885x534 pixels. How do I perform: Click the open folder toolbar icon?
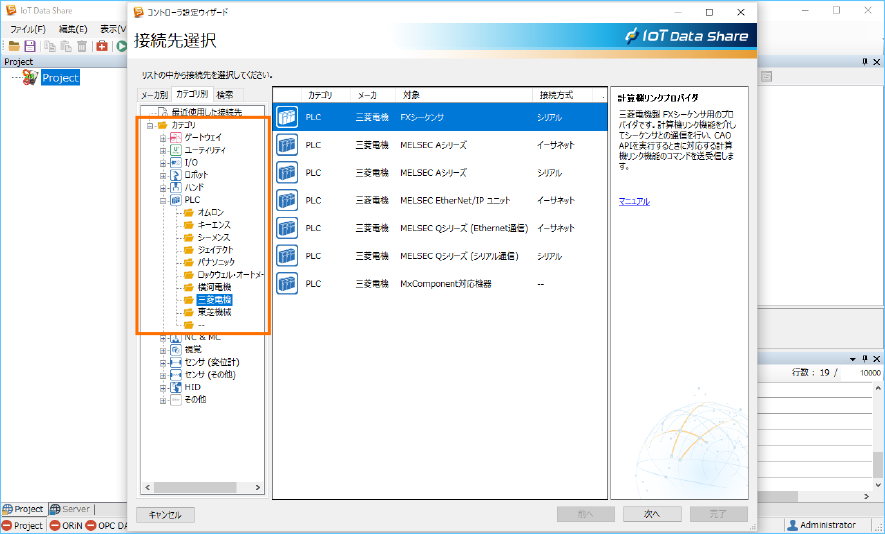point(14,47)
